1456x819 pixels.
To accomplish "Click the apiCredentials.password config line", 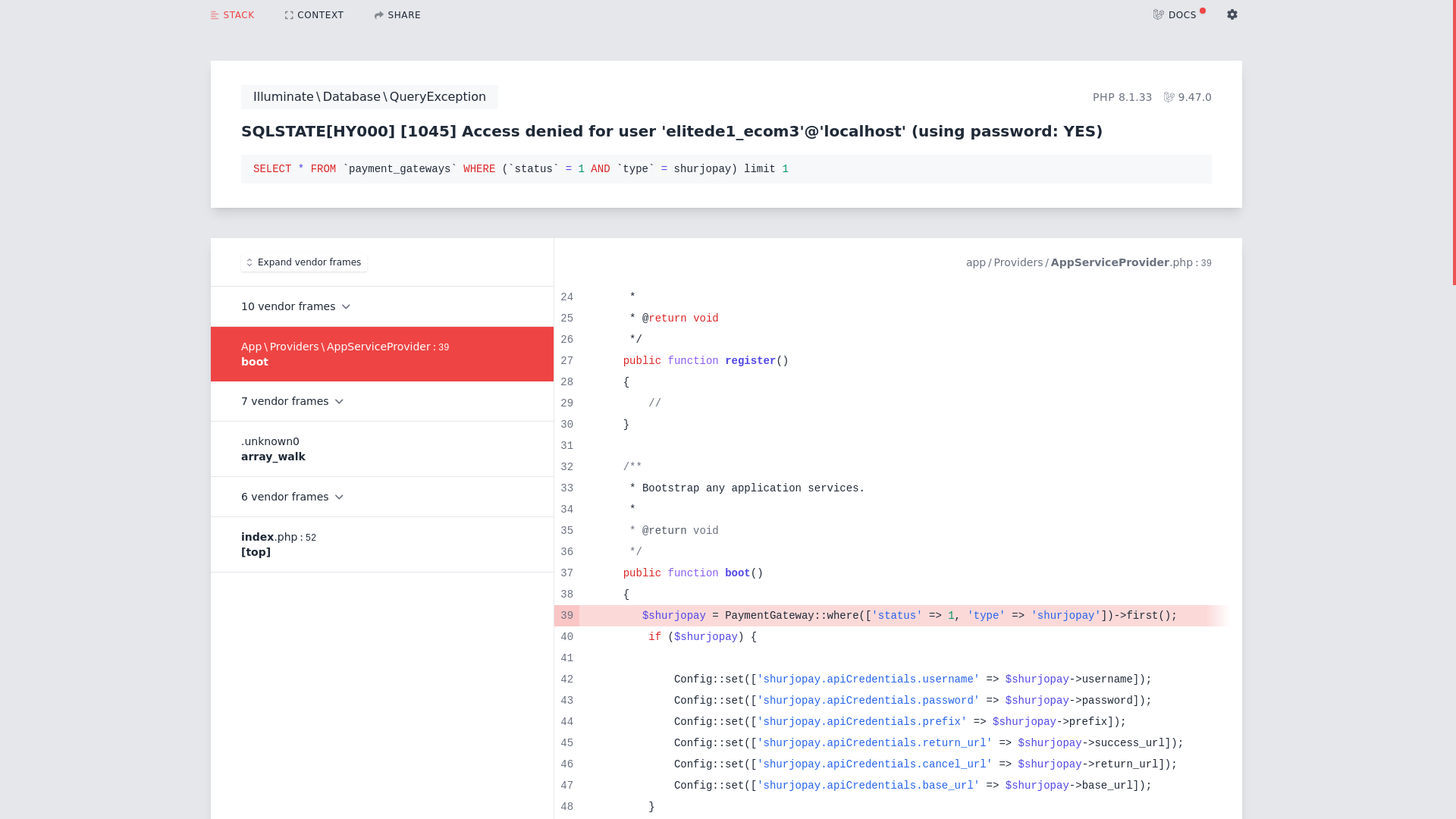I will pos(912,701).
